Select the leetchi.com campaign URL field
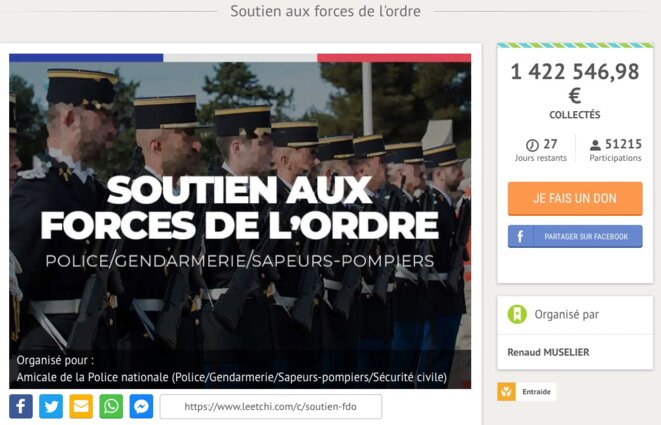 pyautogui.click(x=271, y=406)
